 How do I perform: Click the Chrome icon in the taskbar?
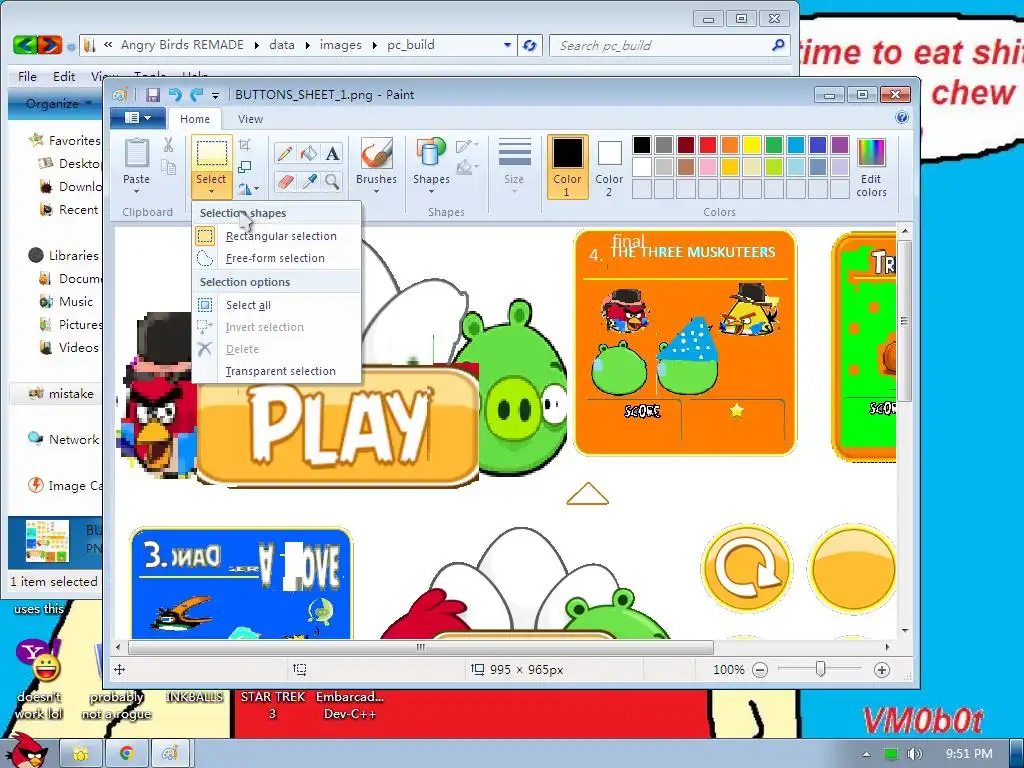126,754
